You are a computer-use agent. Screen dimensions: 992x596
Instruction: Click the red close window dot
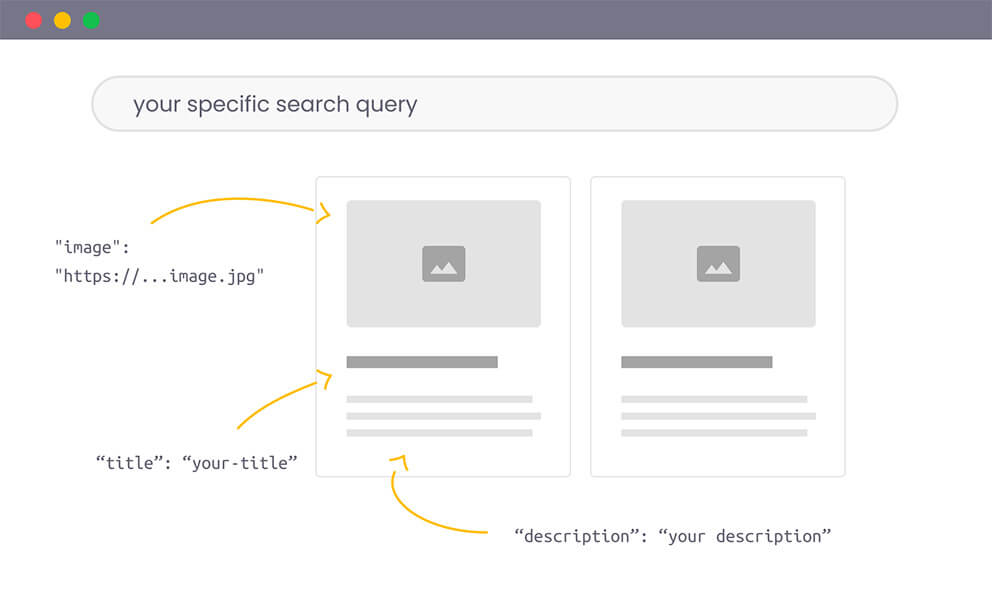pos(34,20)
